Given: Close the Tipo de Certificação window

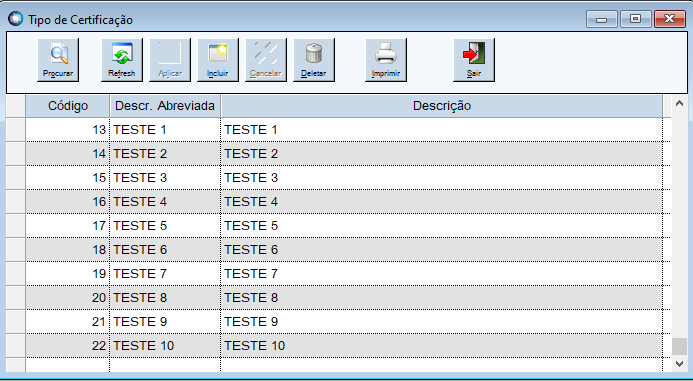Looking at the screenshot, I should coord(670,19).
